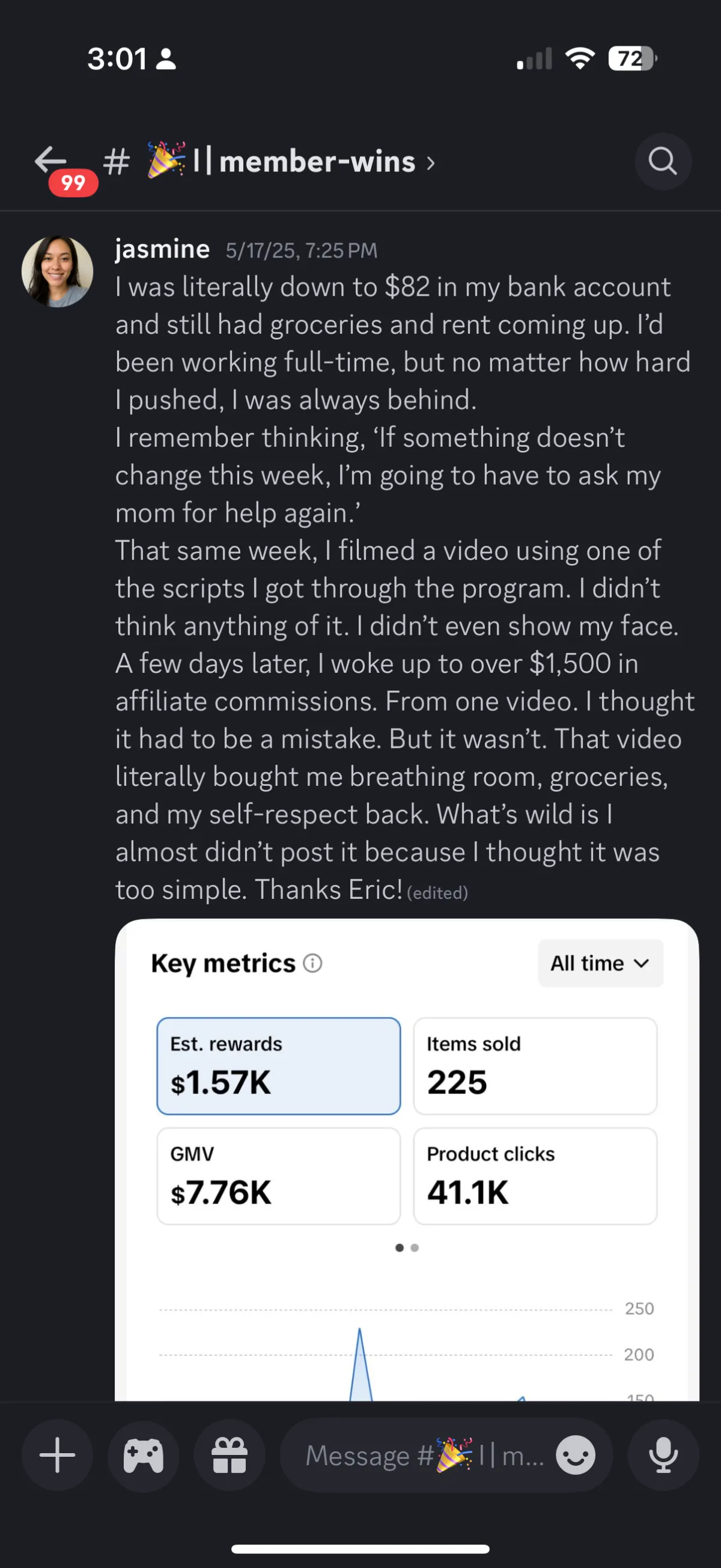
Task: Open jasmine's profile avatar
Action: (57, 272)
